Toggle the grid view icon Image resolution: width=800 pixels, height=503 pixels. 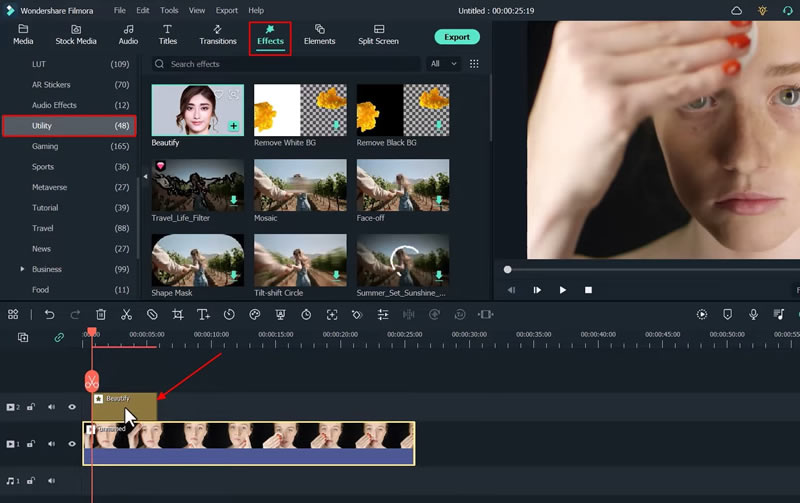474,64
